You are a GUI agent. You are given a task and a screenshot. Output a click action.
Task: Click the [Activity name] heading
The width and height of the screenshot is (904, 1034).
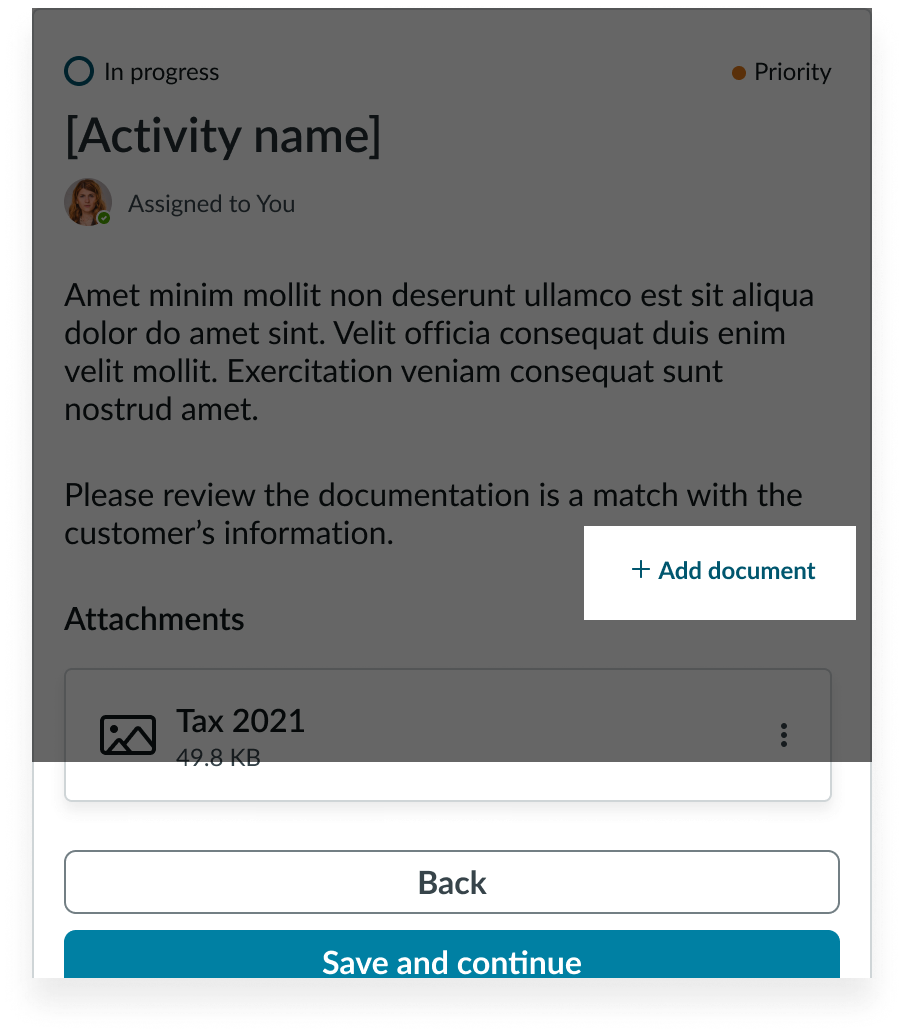click(x=223, y=136)
